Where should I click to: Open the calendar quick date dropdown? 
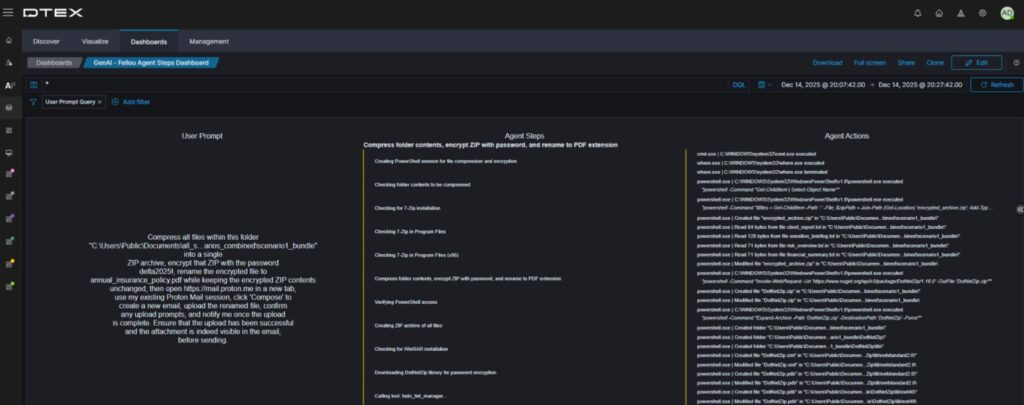pyautogui.click(x=764, y=85)
